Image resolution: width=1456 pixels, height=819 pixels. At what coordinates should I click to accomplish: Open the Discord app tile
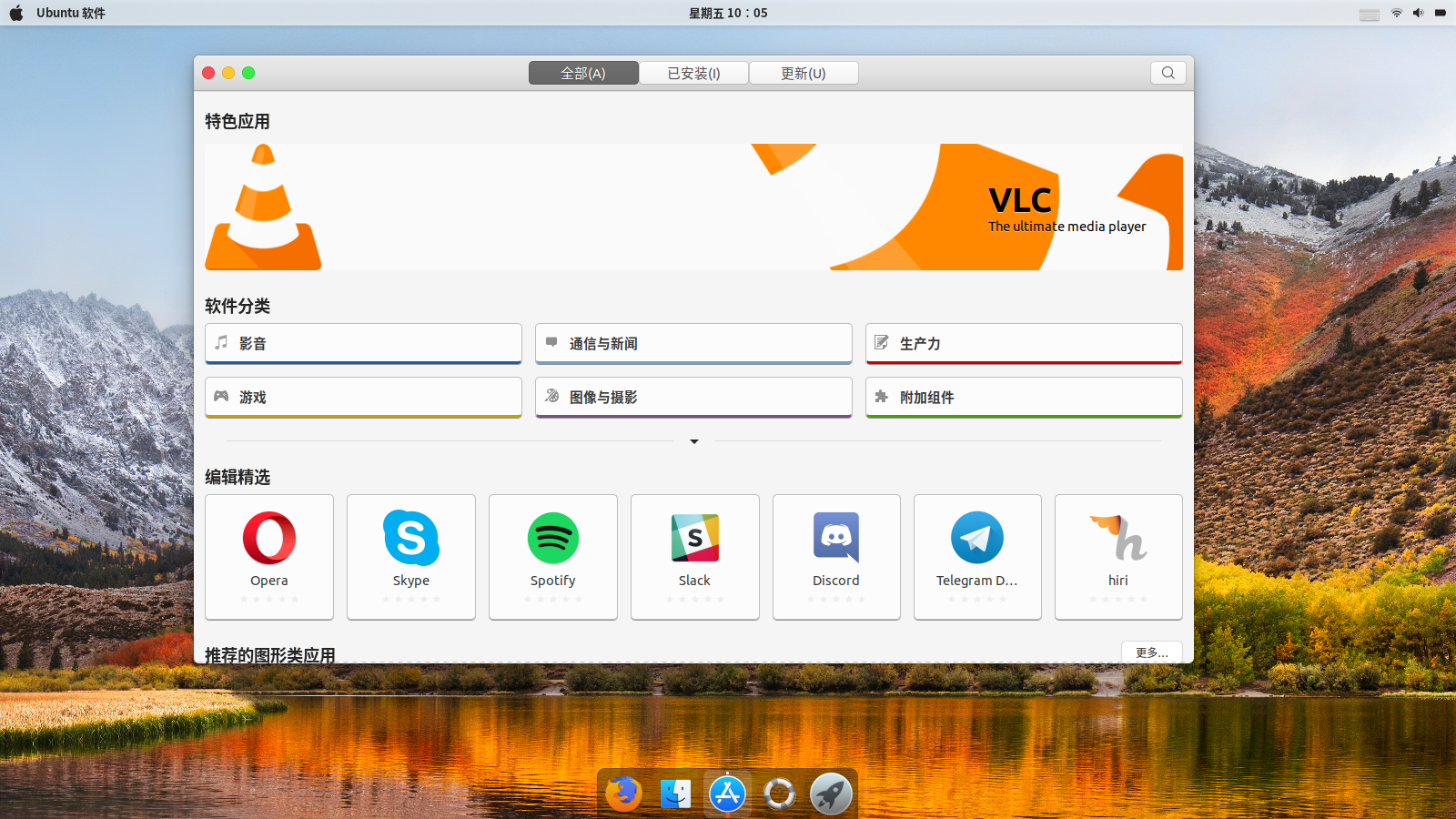(x=836, y=557)
